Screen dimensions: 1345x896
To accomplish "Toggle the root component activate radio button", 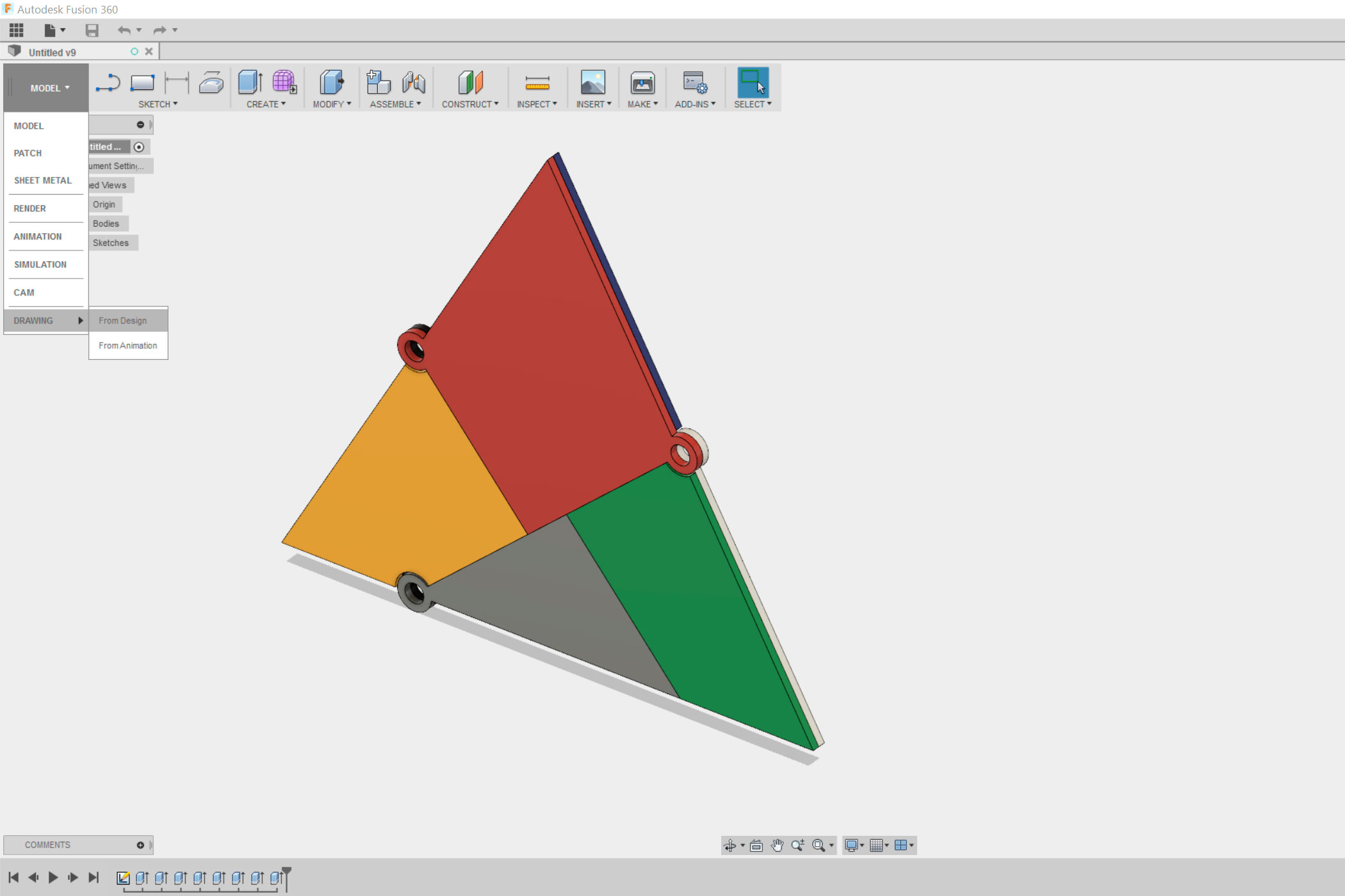I will 139,147.
